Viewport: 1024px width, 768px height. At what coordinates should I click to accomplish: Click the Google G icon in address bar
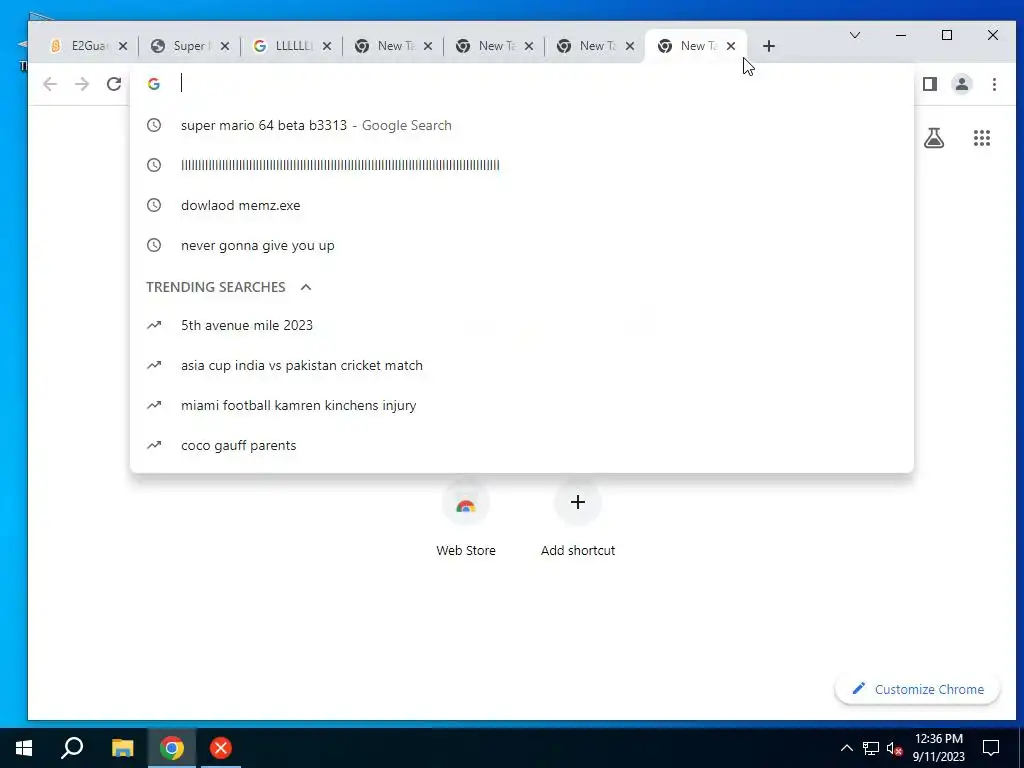click(x=153, y=84)
